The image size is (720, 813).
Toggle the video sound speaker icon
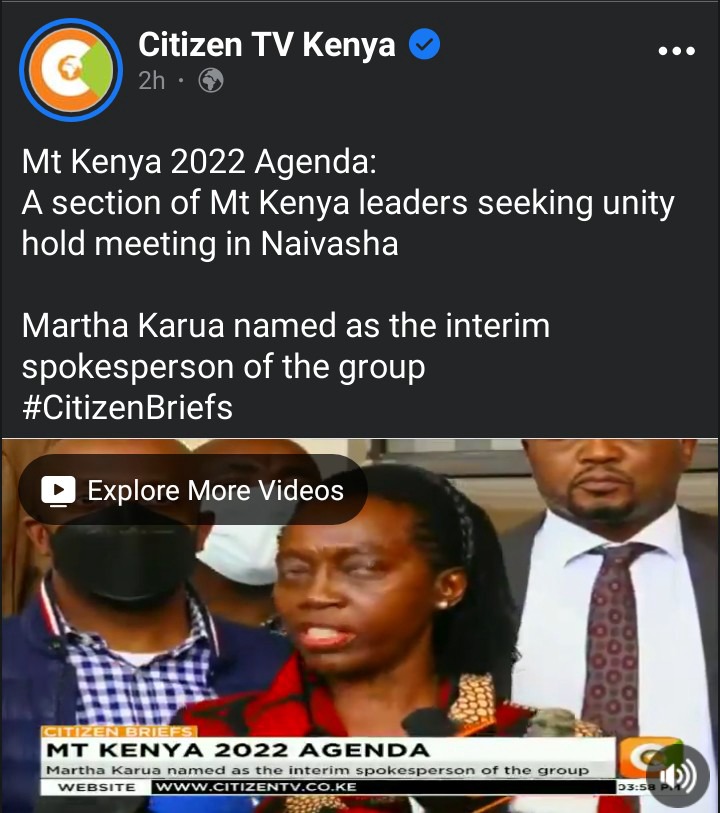pyautogui.click(x=678, y=776)
